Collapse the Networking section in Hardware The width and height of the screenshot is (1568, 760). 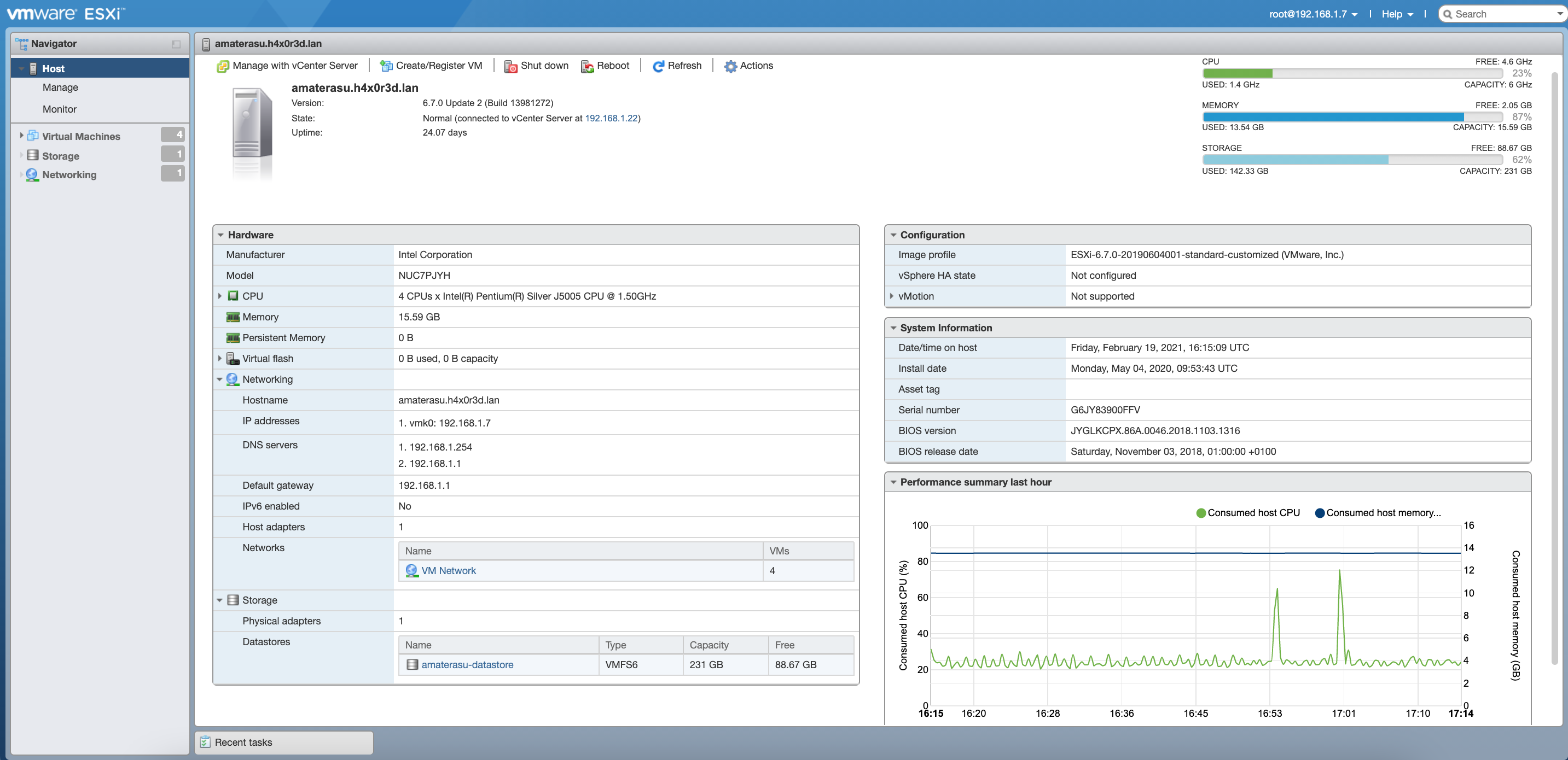coord(220,379)
